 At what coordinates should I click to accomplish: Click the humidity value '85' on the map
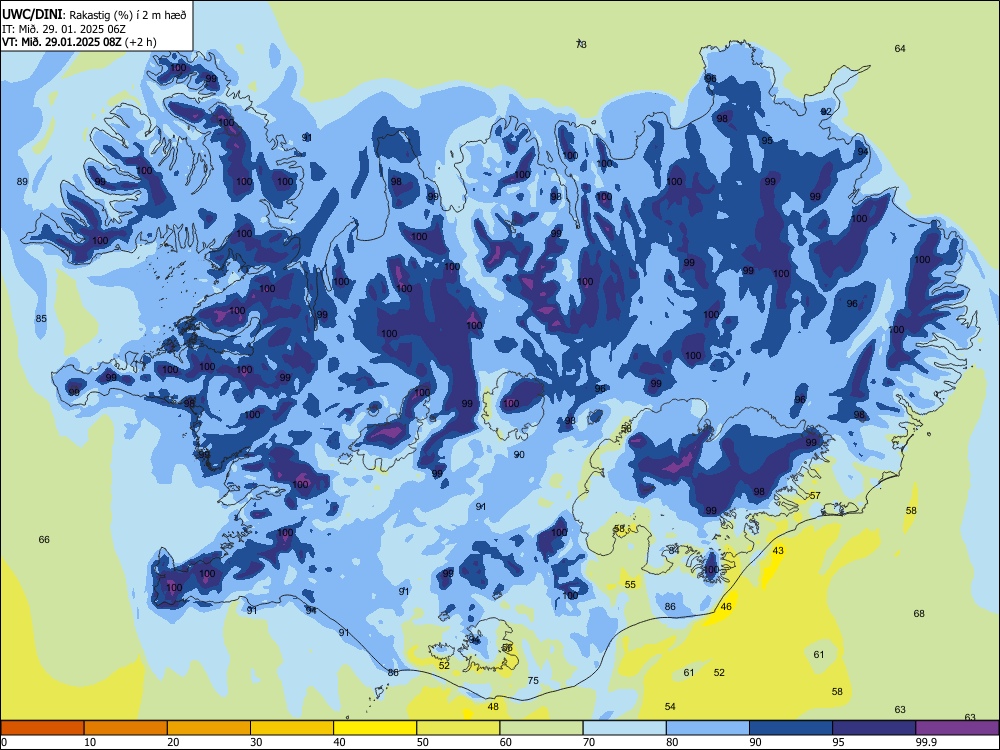click(41, 318)
